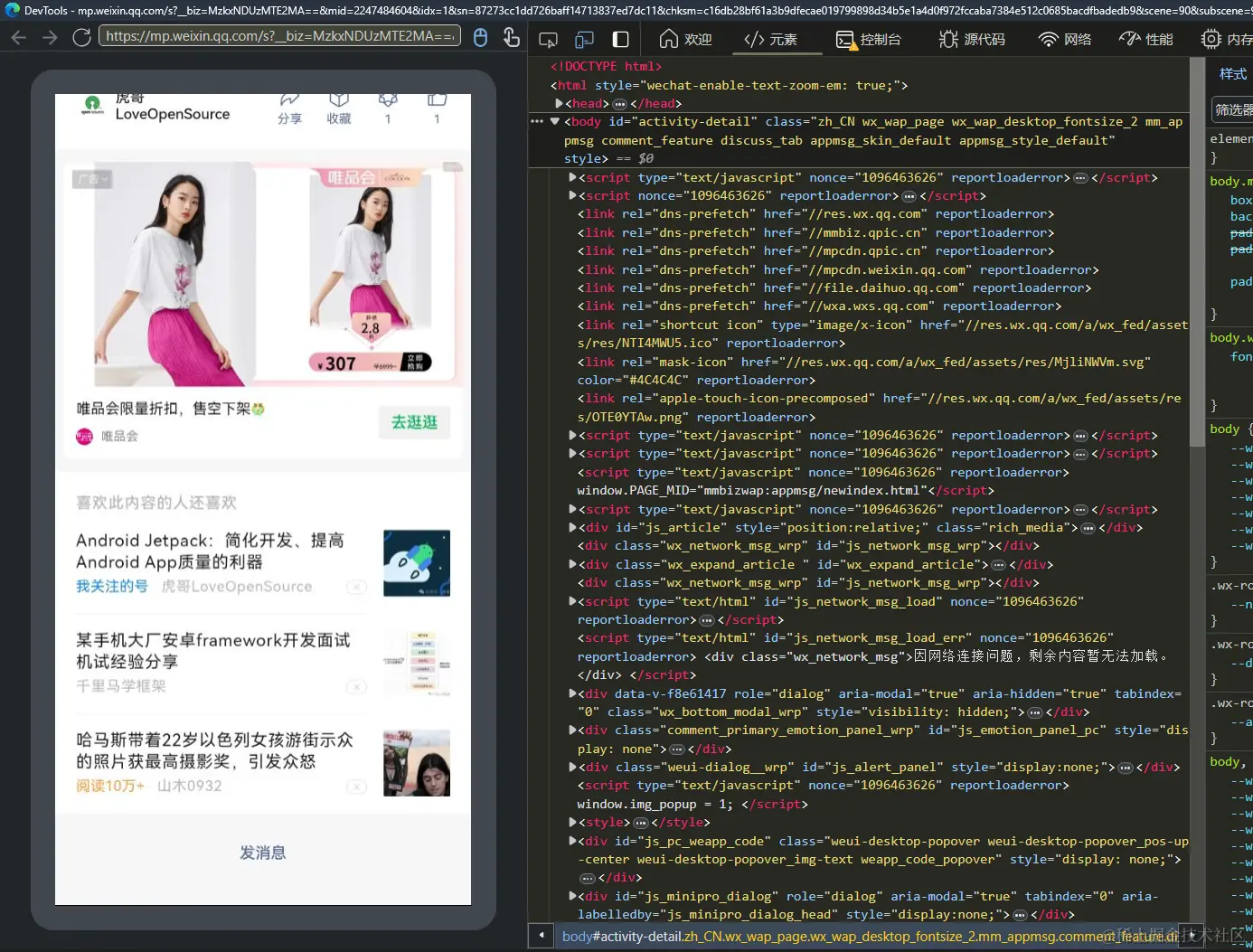Expand the div id js_article node
1253x952 pixels.
pyautogui.click(x=573, y=527)
